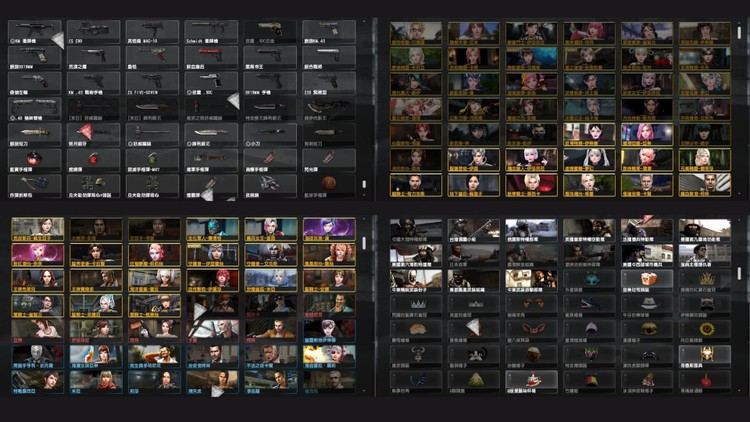This screenshot has height=422, width=750.
Task: Pick the silver-masked mercenary character
Action: click(37, 357)
